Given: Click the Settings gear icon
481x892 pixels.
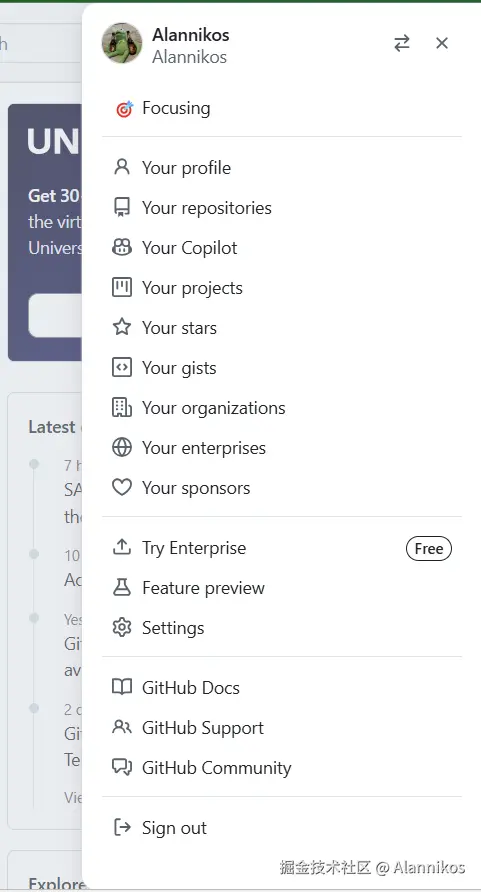Looking at the screenshot, I should pos(122,627).
